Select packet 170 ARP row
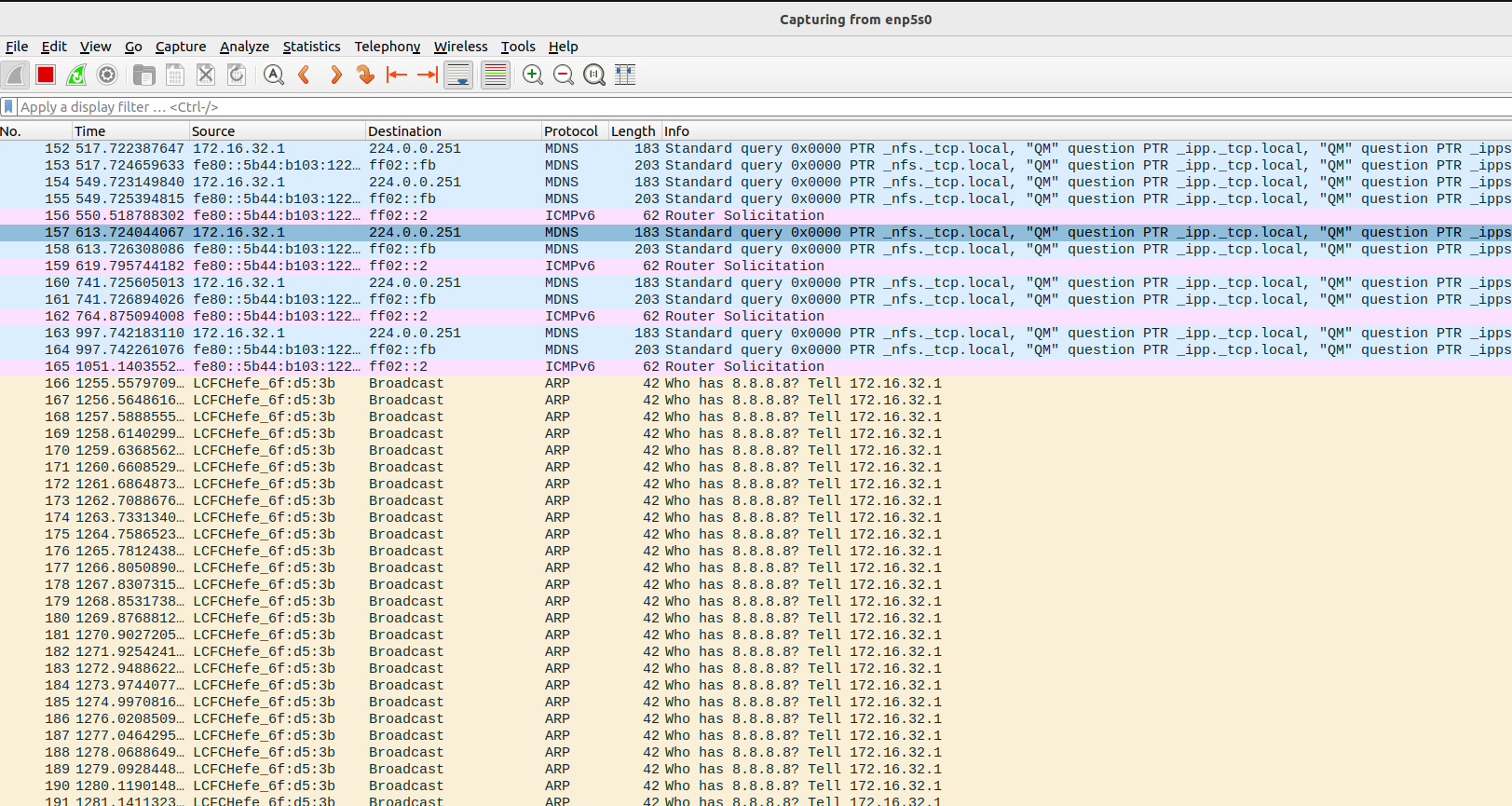This screenshot has height=806, width=1512. 756,450
